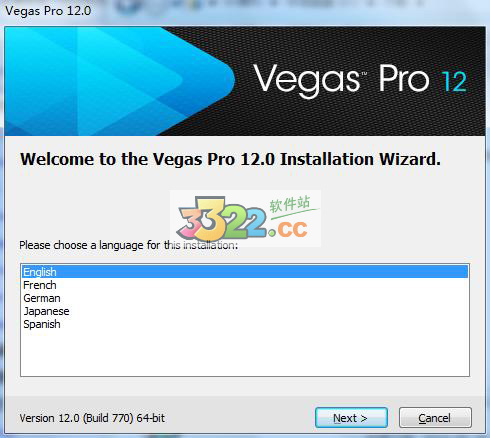Click the Welcome to Vegas Pro heading
Viewport: 490px width, 438px height.
point(230,159)
